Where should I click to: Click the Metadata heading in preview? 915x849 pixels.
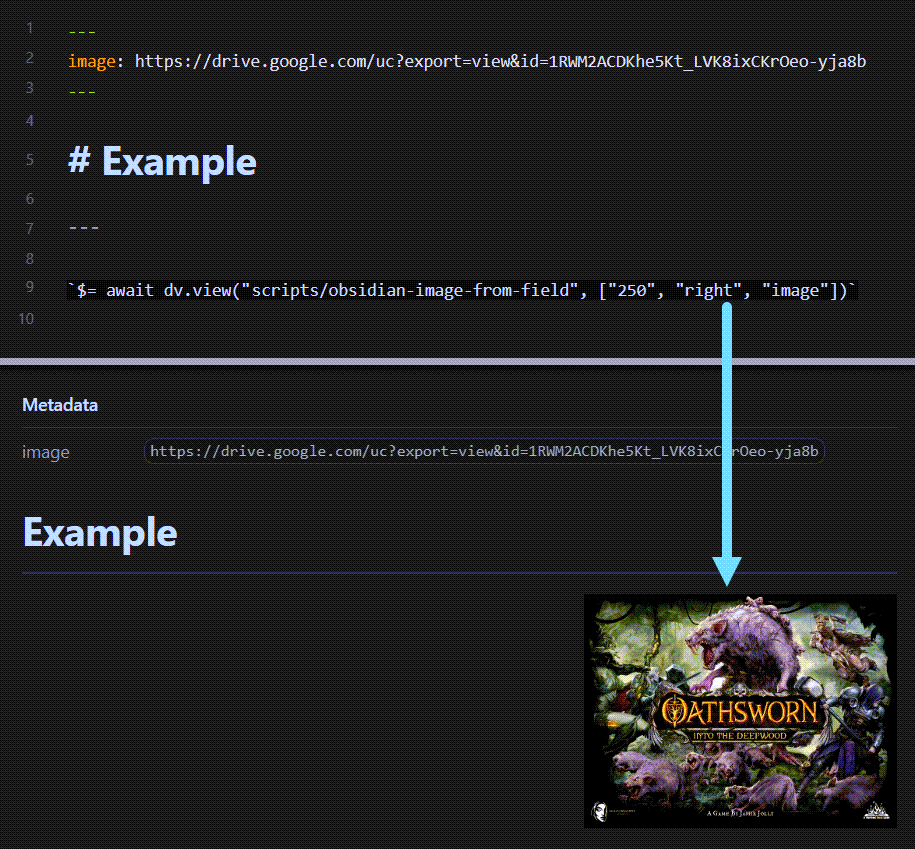click(x=60, y=405)
